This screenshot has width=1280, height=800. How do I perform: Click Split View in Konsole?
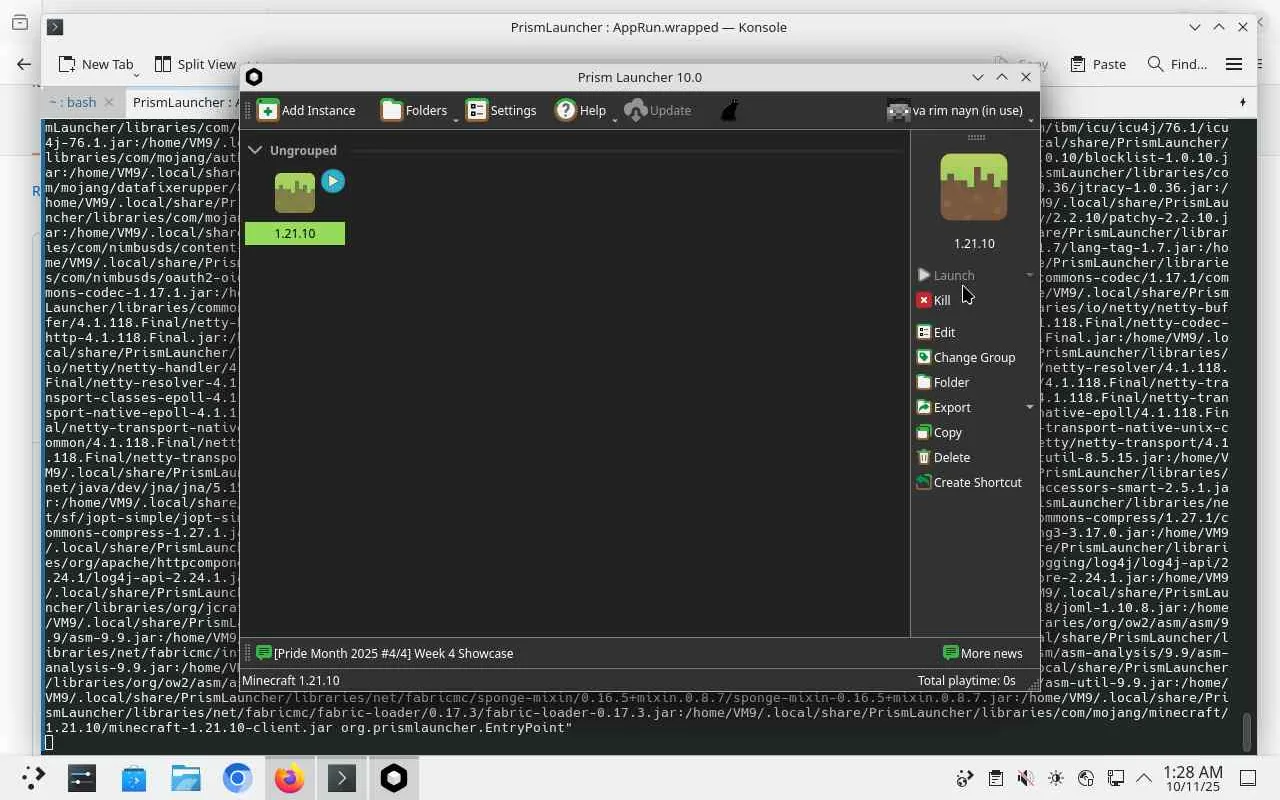(x=195, y=64)
